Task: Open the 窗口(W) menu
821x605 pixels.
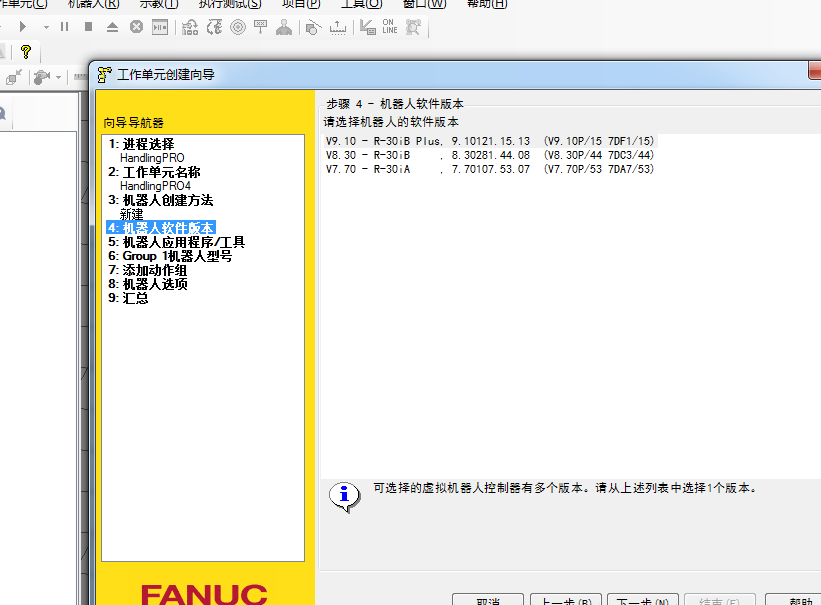Action: pyautogui.click(x=425, y=4)
